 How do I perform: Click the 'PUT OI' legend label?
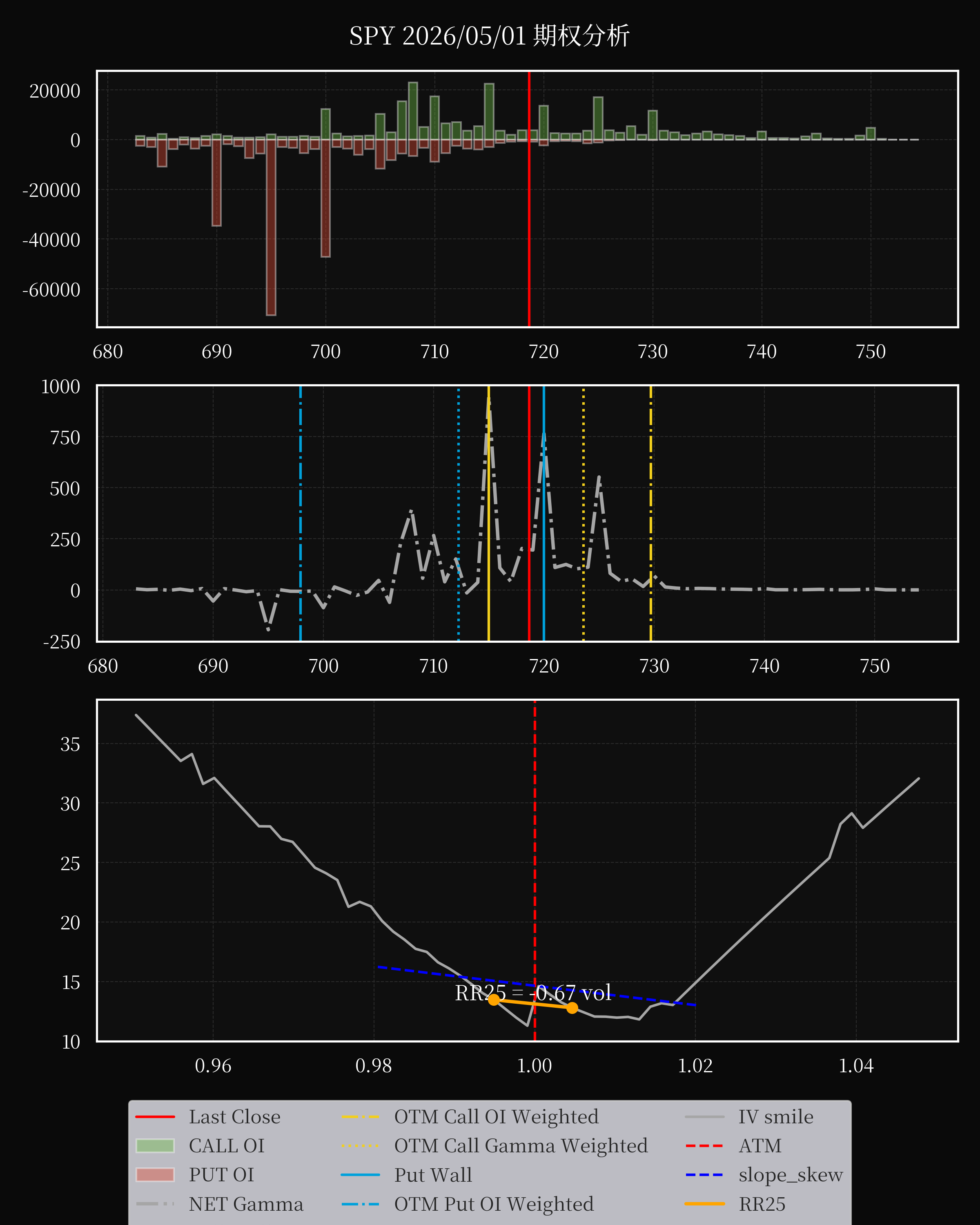(222, 1174)
